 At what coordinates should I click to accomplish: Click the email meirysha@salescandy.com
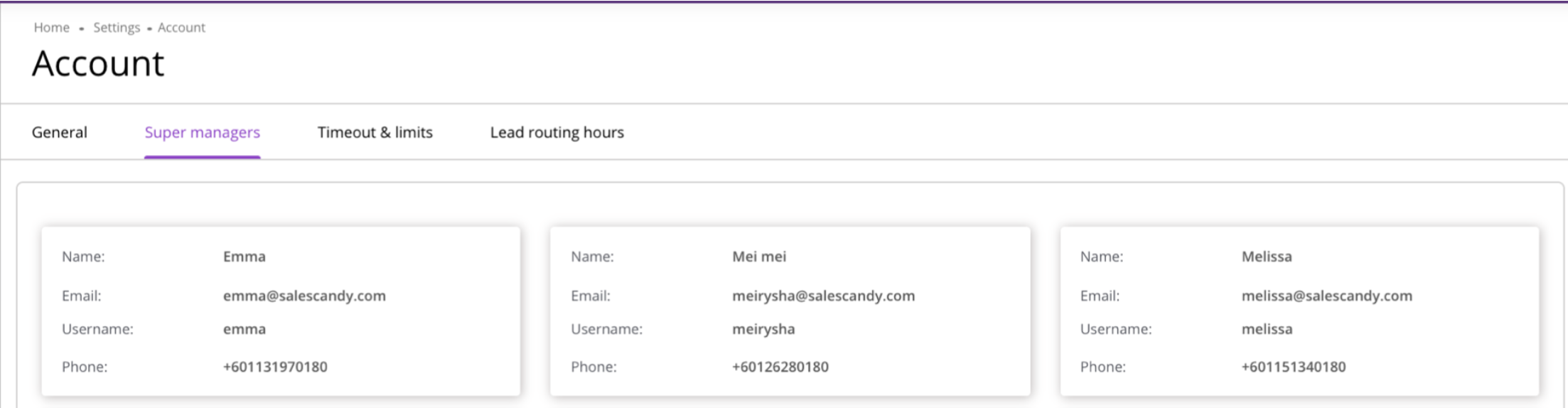coord(823,296)
